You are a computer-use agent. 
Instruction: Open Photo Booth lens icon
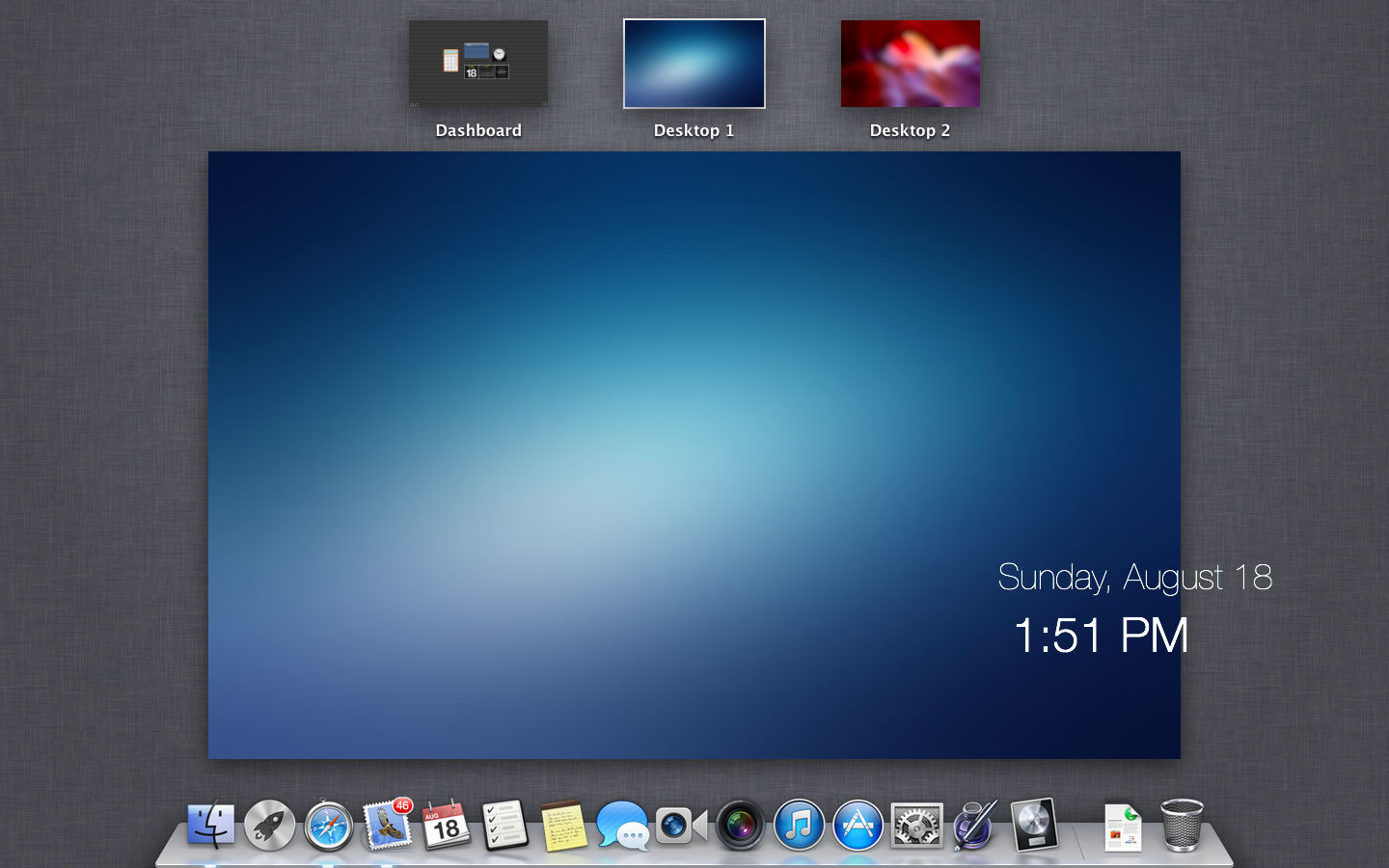coord(741,827)
